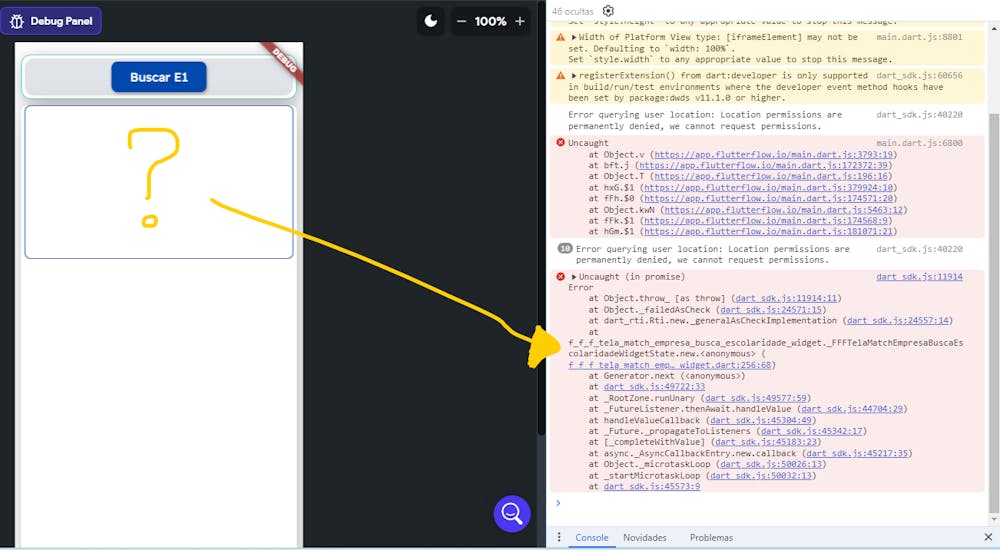Image resolution: width=1000 pixels, height=550 pixels.
Task: Click warning icon of iframeElement message
Action: click(561, 38)
